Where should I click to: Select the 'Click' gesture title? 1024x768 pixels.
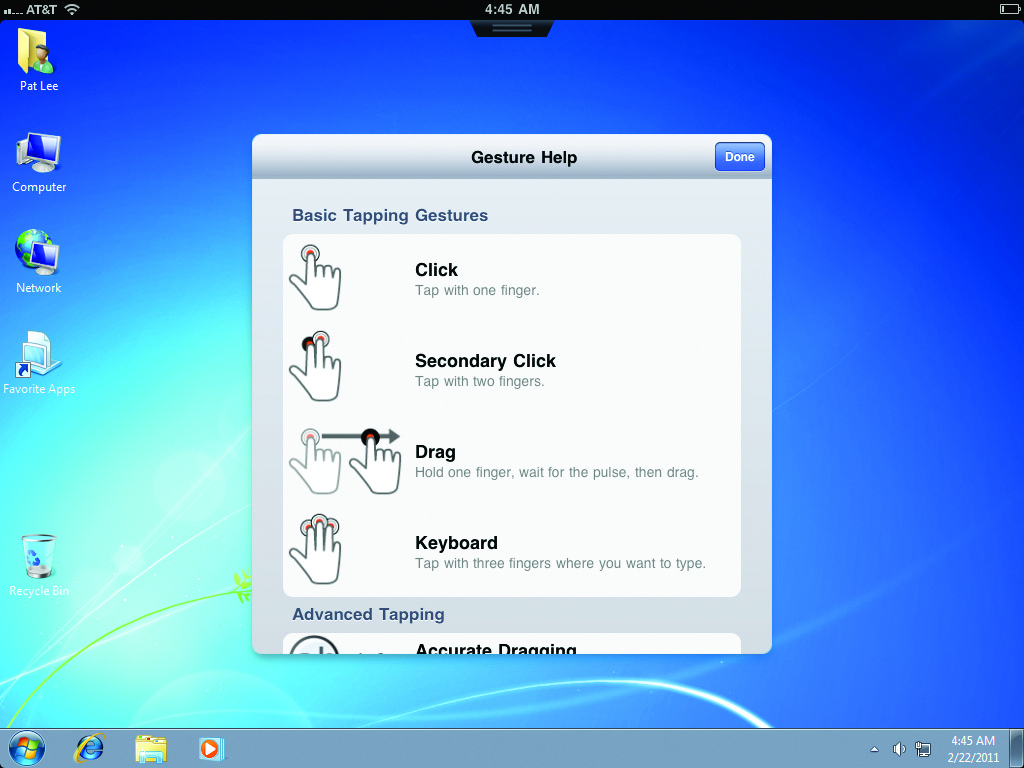point(436,270)
